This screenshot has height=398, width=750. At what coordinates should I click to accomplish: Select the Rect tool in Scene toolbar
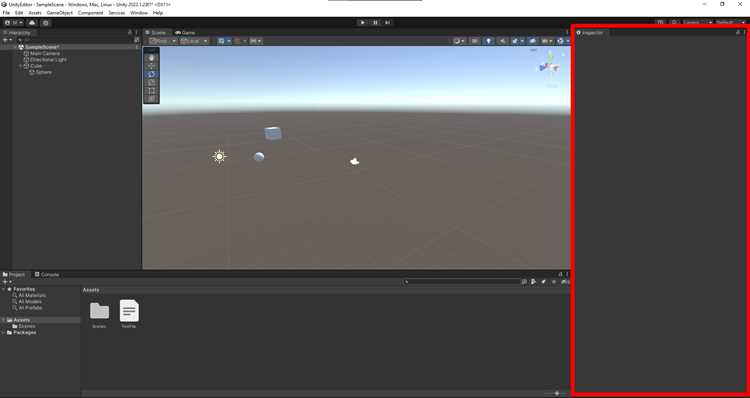click(152, 90)
